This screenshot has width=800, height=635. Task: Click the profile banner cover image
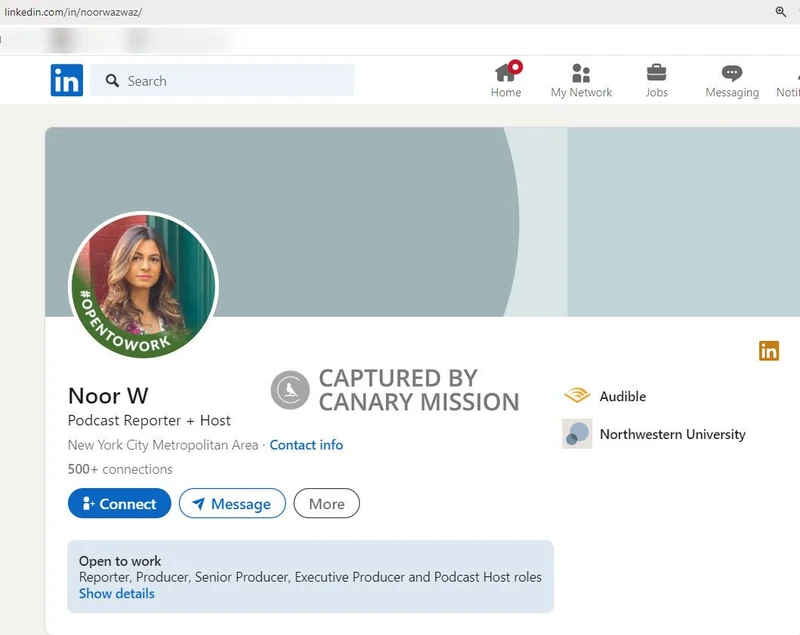pos(422,222)
